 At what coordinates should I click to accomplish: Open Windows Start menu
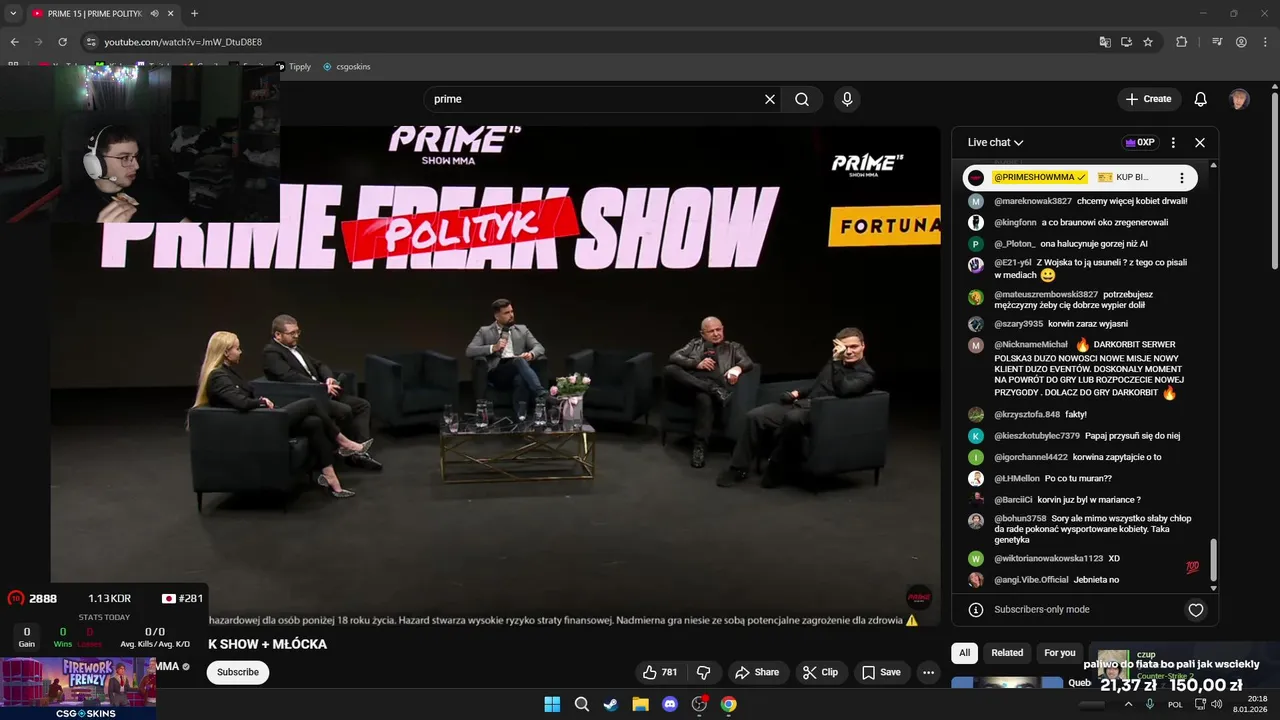tap(552, 704)
